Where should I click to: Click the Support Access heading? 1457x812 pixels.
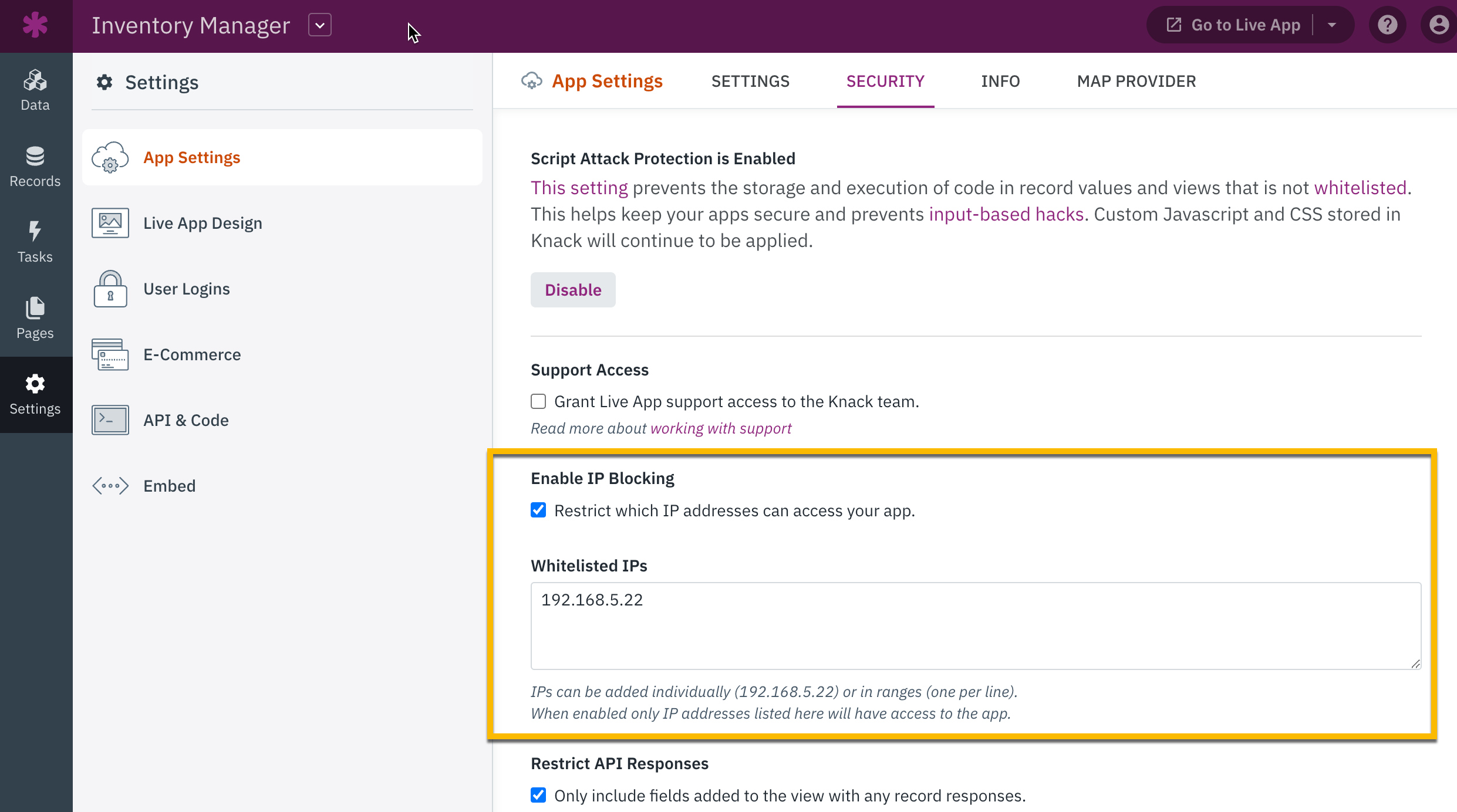pos(589,370)
